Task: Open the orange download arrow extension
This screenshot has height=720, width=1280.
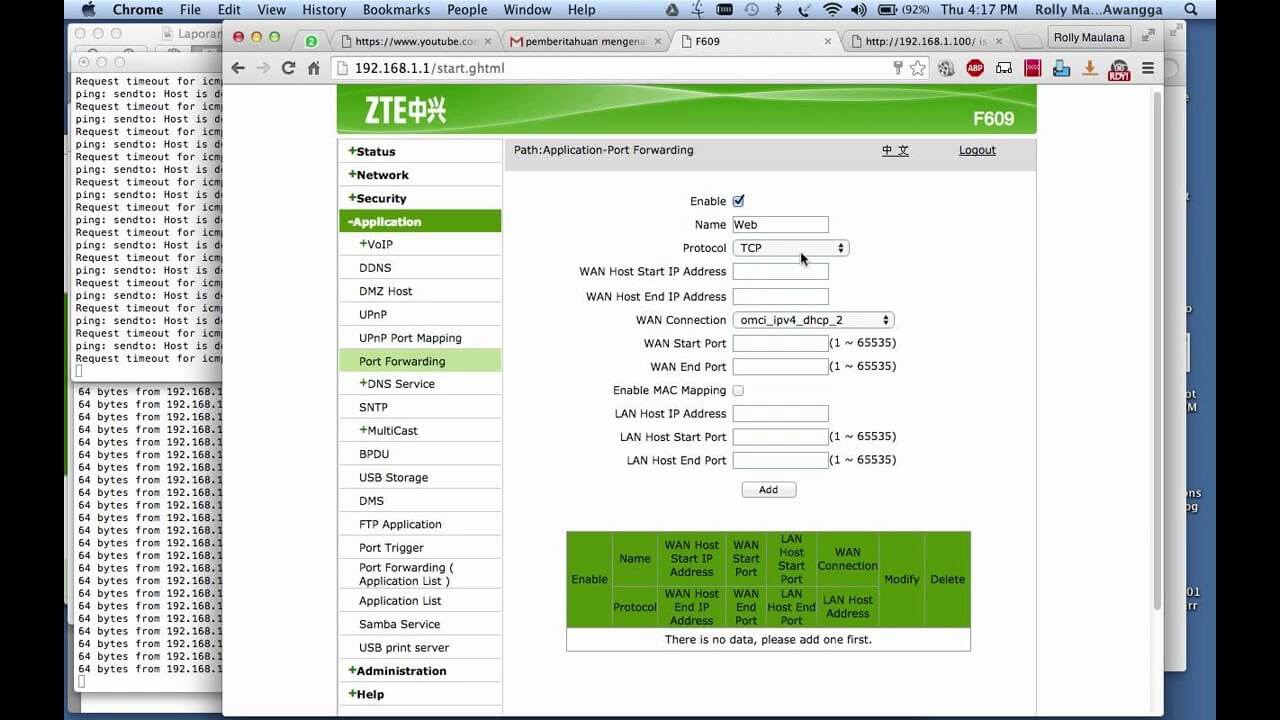Action: pyautogui.click(x=1090, y=68)
